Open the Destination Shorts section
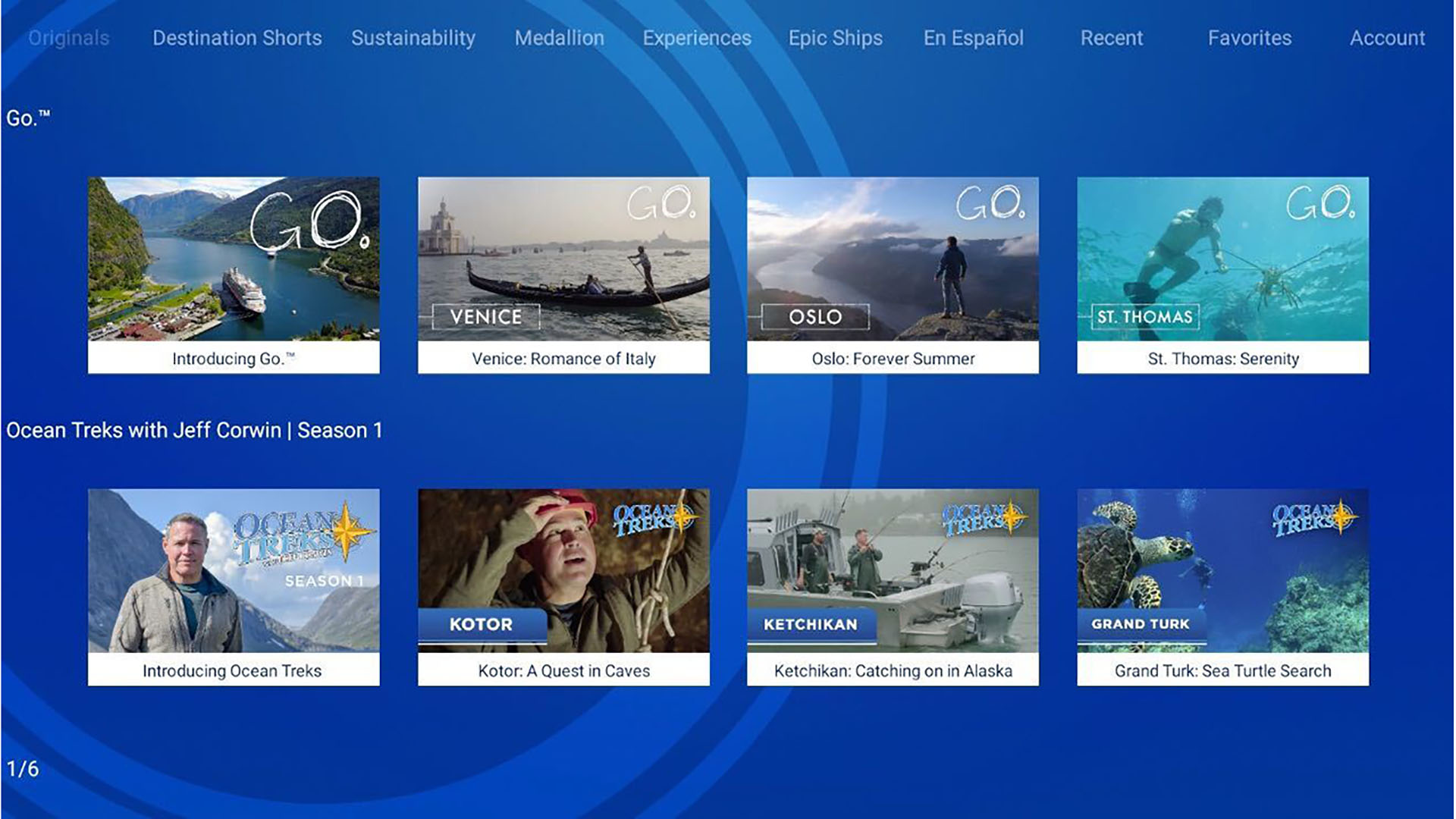Image resolution: width=1456 pixels, height=819 pixels. [237, 38]
